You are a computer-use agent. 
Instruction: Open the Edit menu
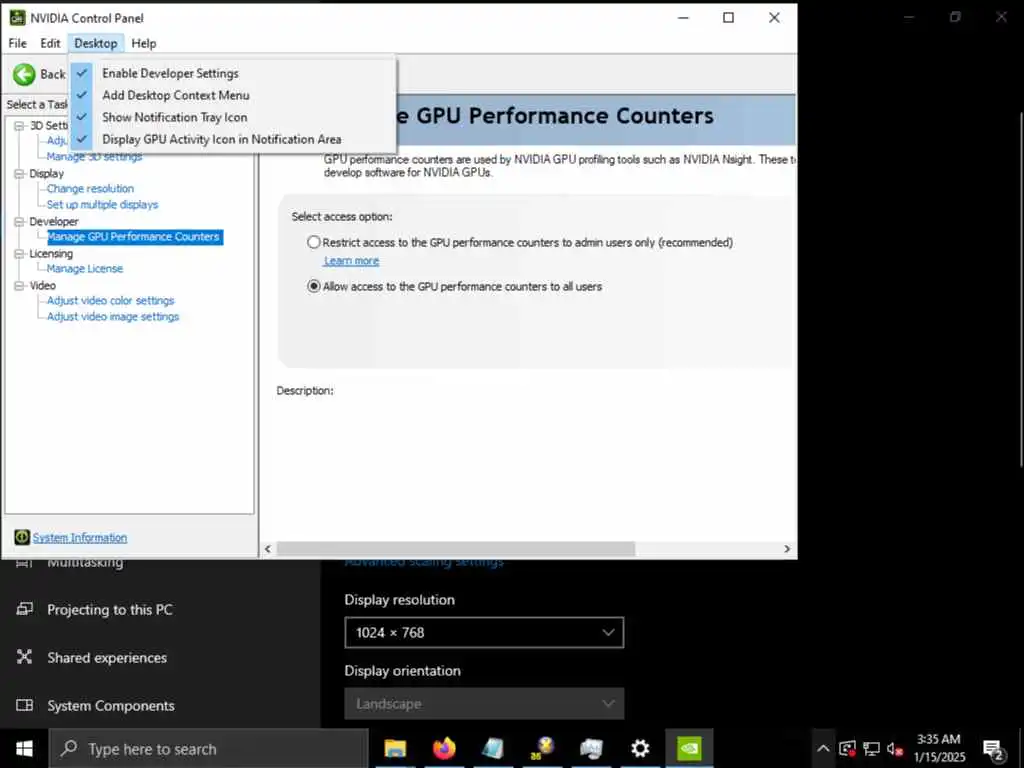(x=50, y=43)
